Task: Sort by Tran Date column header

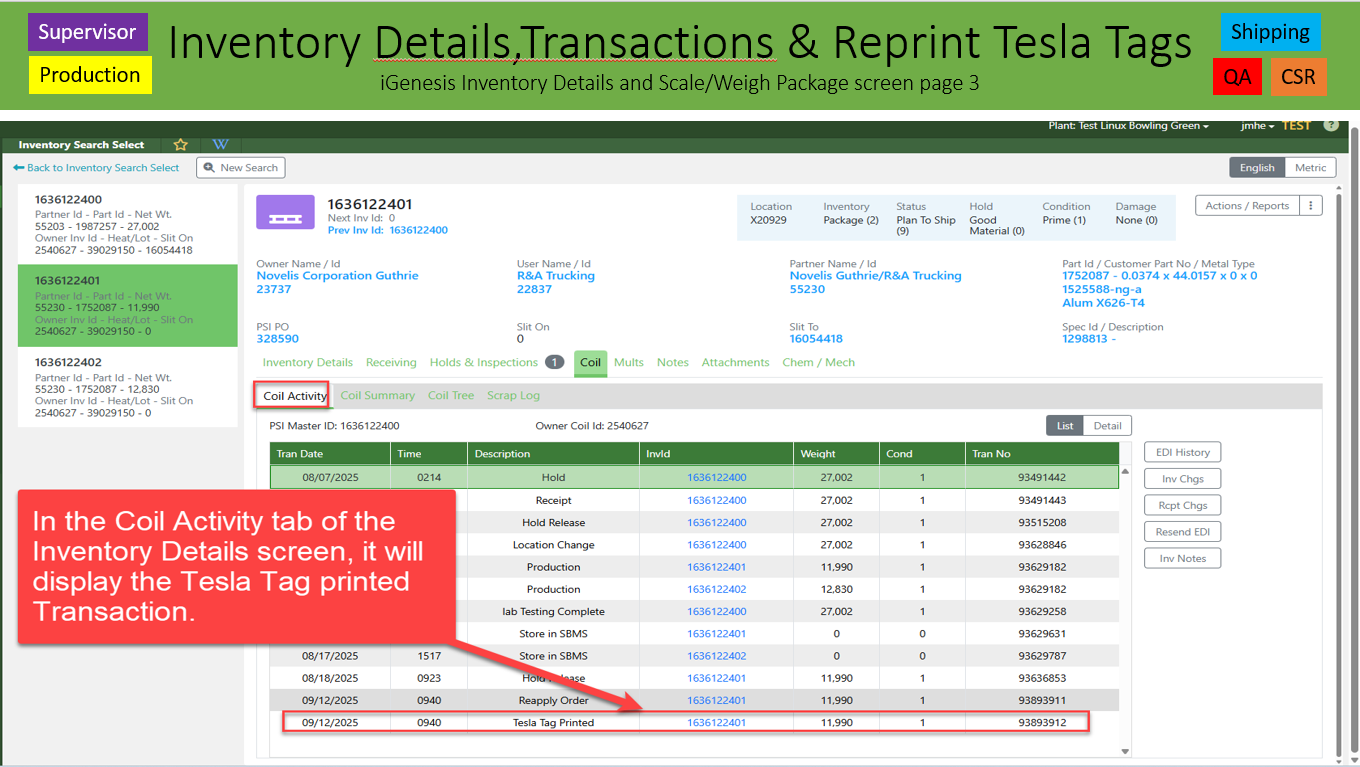Action: [x=330, y=454]
